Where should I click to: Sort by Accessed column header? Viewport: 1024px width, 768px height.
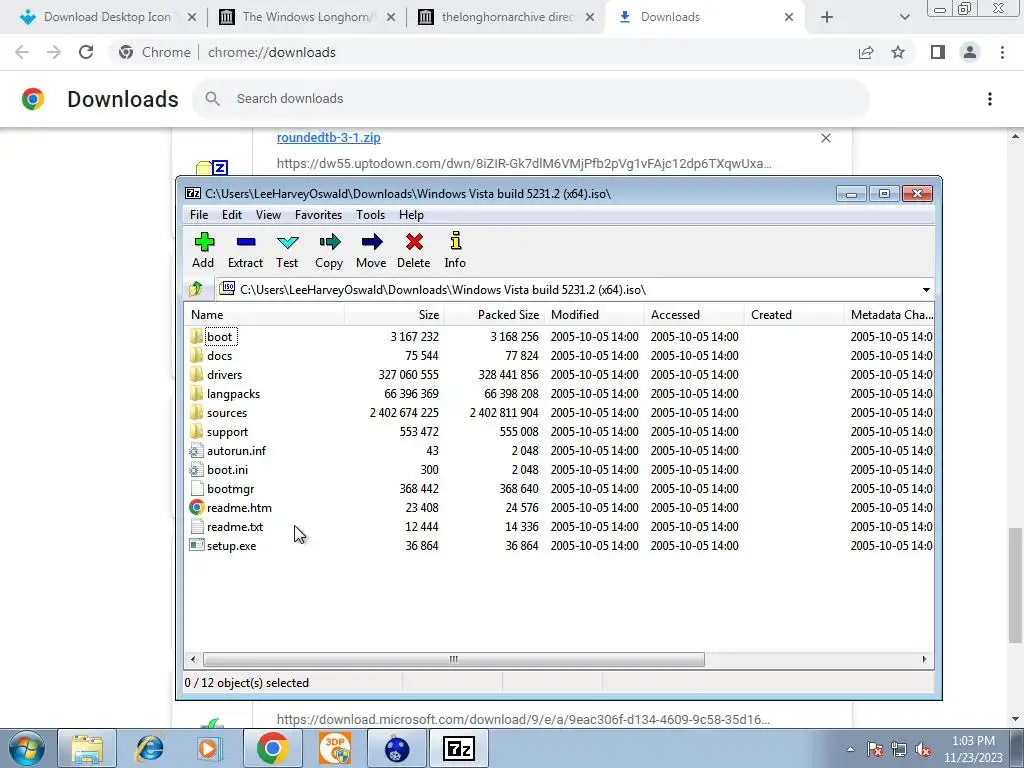[694, 315]
